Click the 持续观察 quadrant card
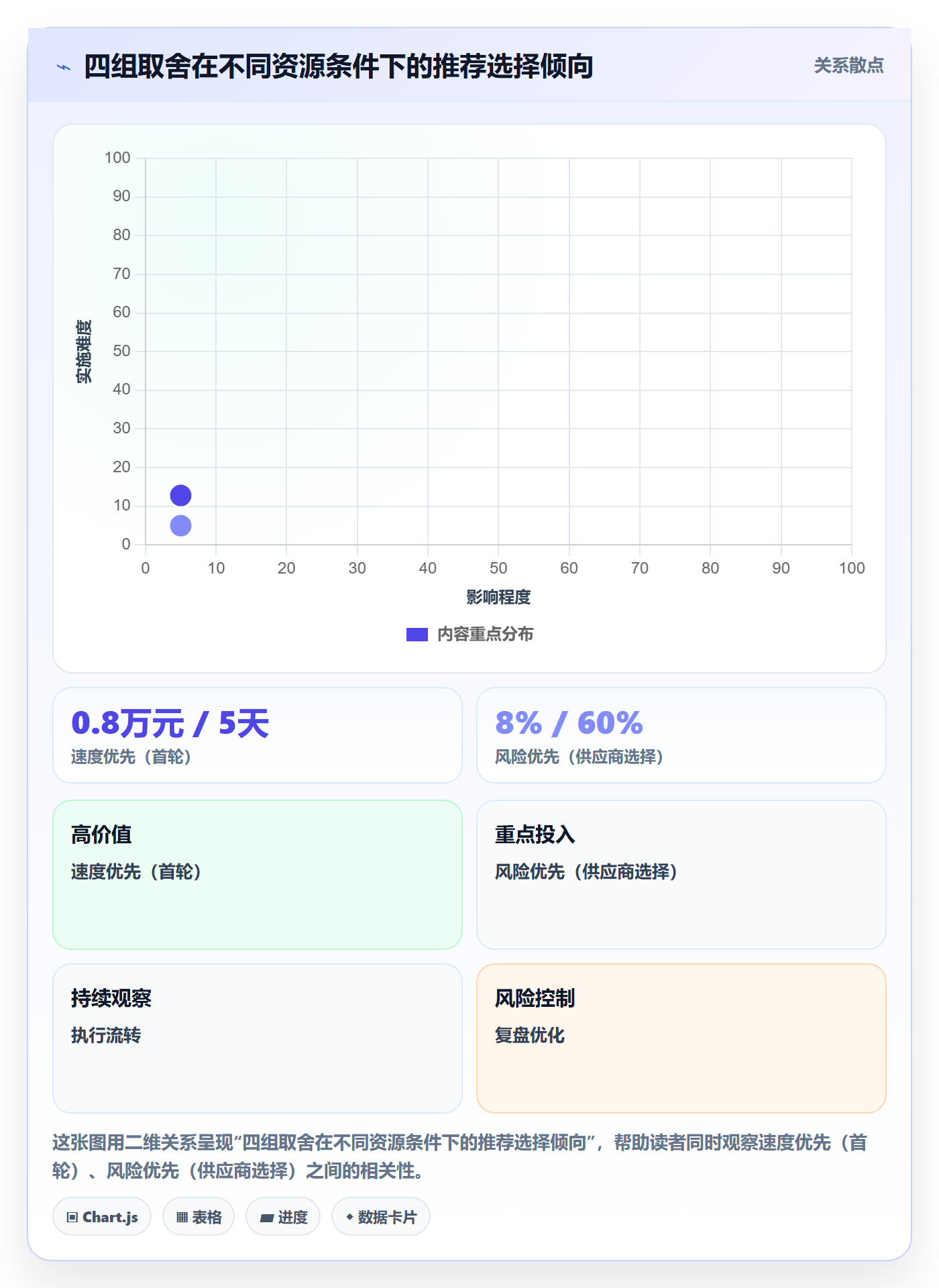 pos(258,1038)
